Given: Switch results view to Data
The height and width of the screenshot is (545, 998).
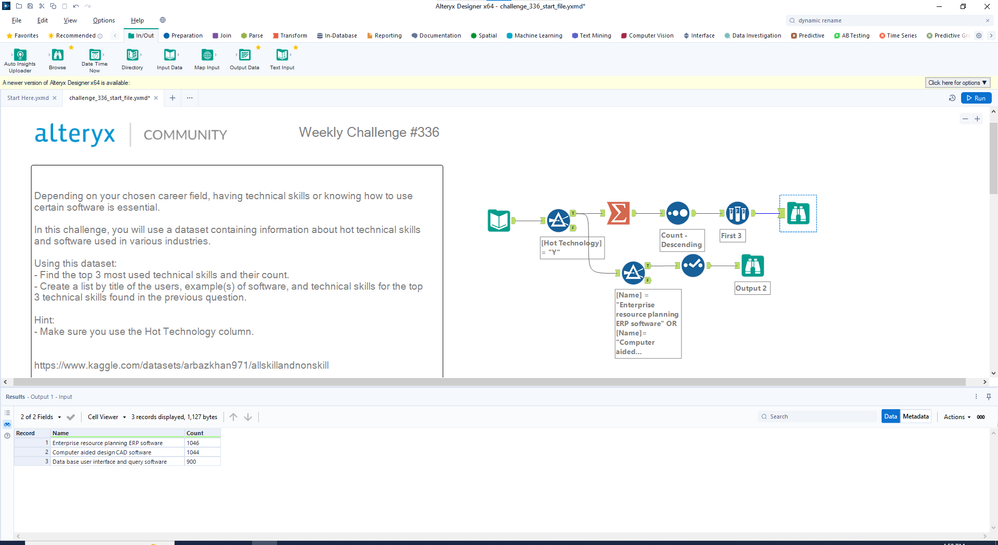Looking at the screenshot, I should (890, 416).
